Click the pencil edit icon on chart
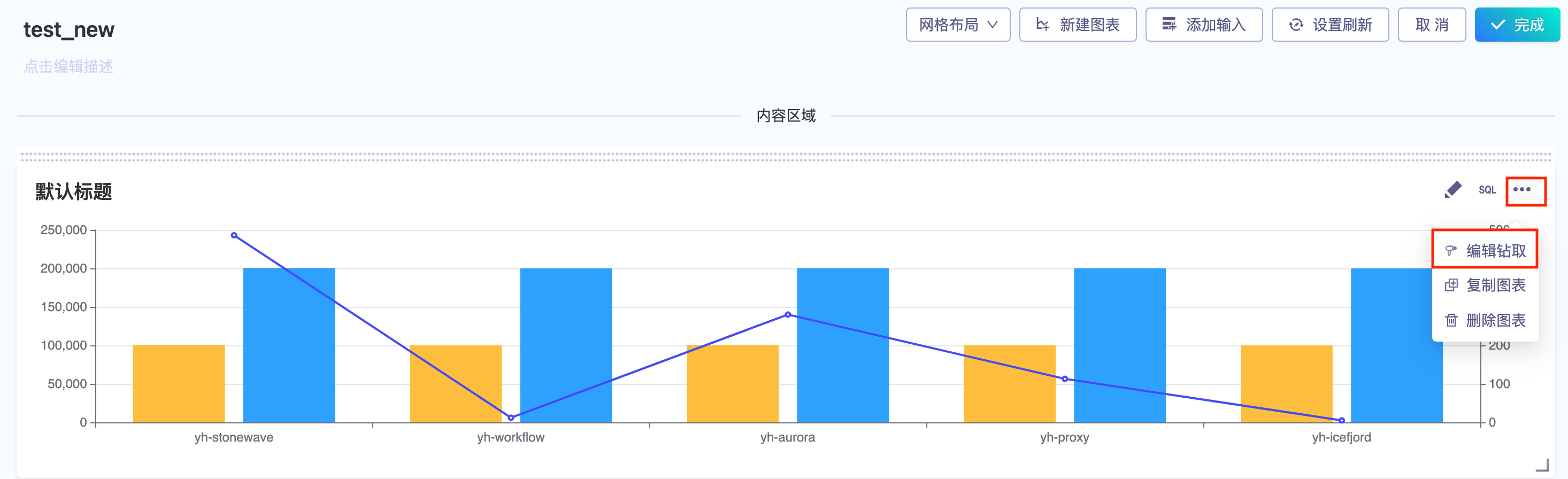1568x479 pixels. pyautogui.click(x=1453, y=190)
